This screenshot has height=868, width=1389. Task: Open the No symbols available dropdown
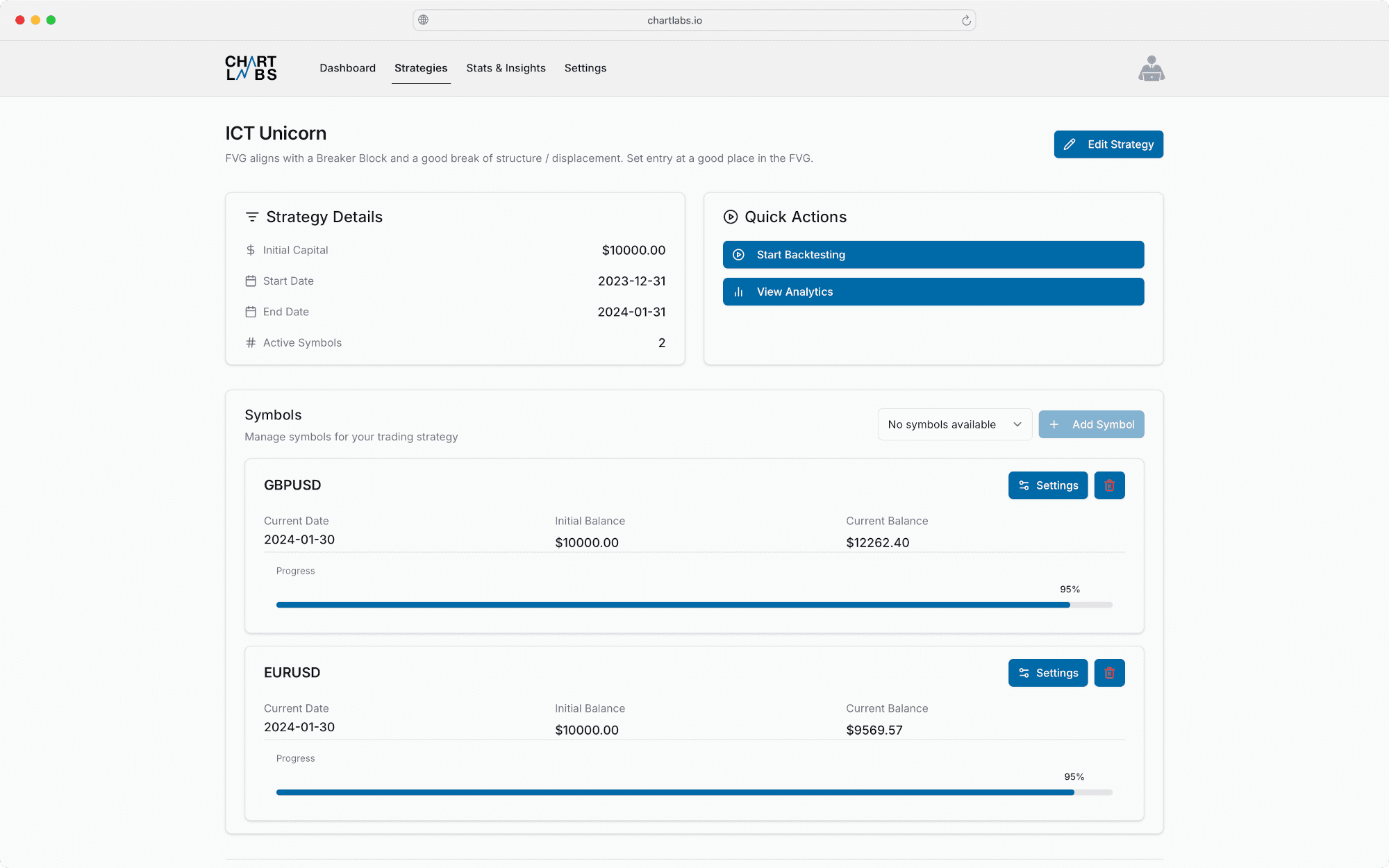coord(954,424)
